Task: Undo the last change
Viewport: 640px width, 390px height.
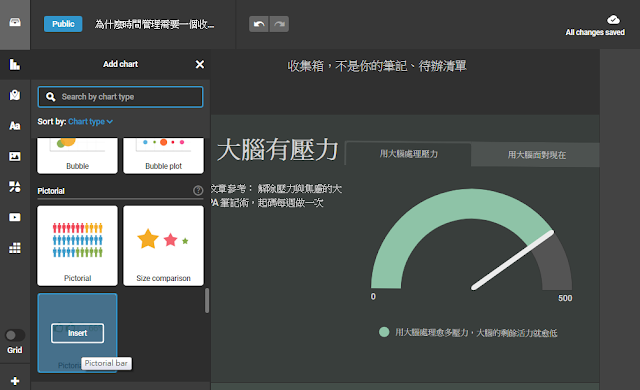Action: click(x=258, y=24)
